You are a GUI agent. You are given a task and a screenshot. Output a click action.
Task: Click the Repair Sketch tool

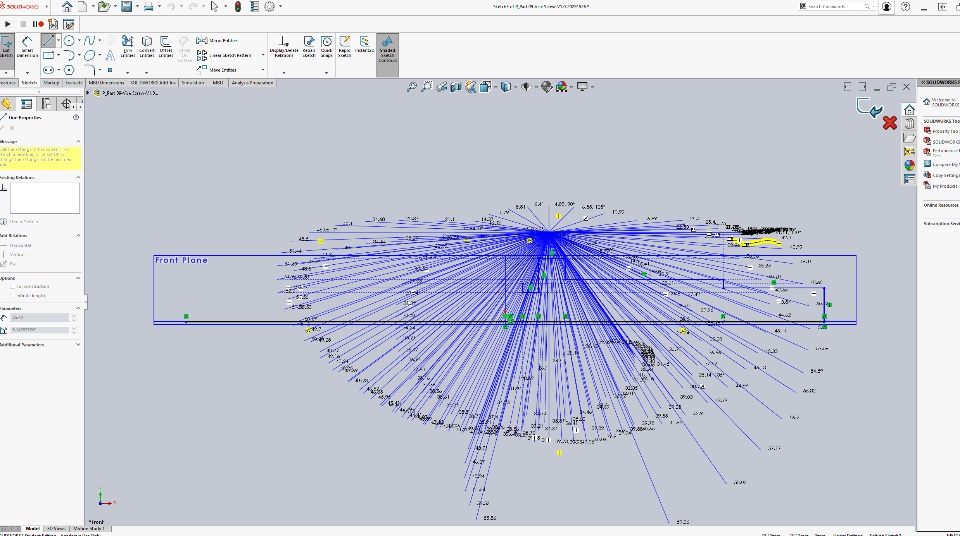[x=309, y=47]
